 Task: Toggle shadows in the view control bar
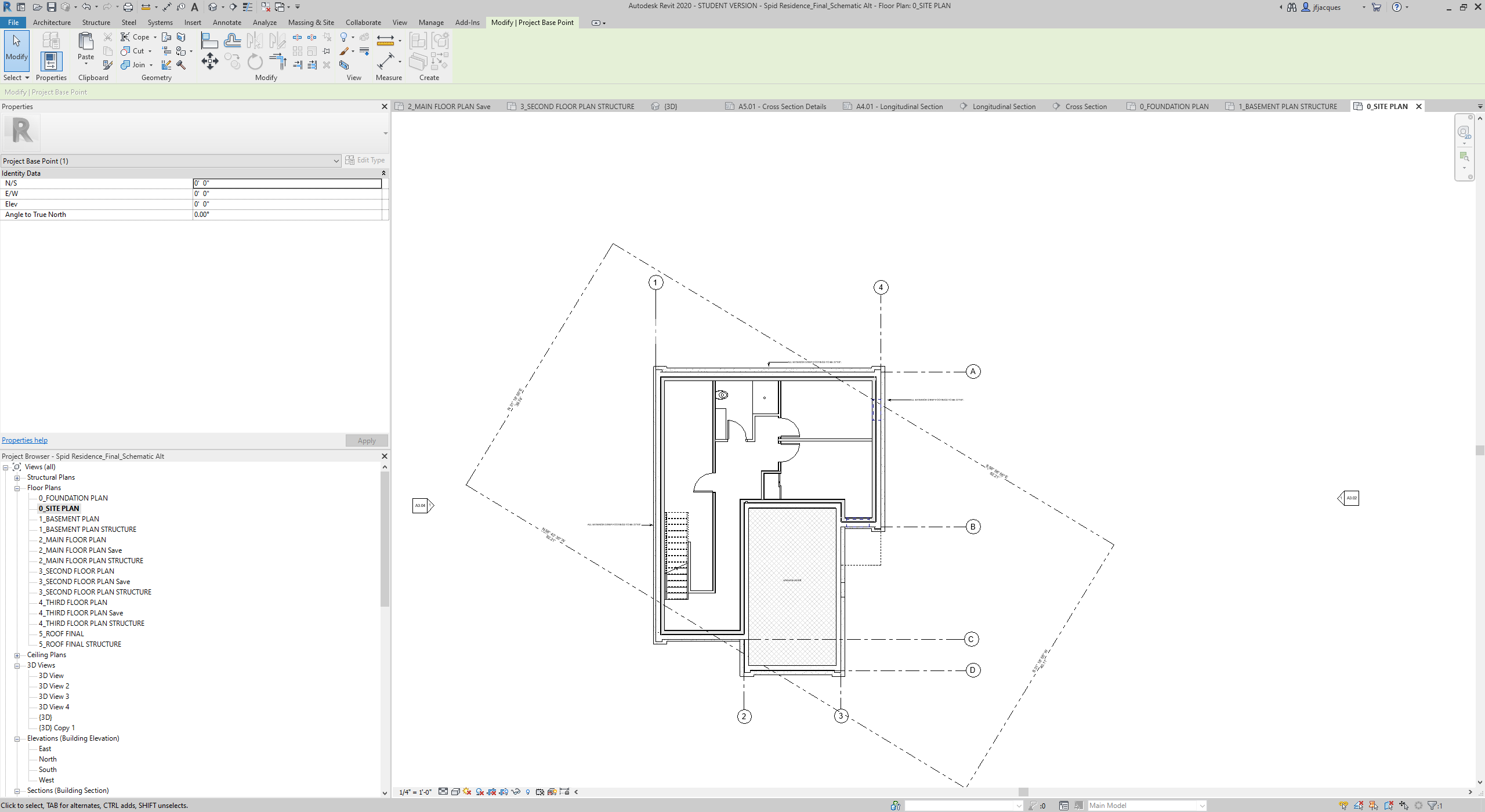(x=467, y=792)
